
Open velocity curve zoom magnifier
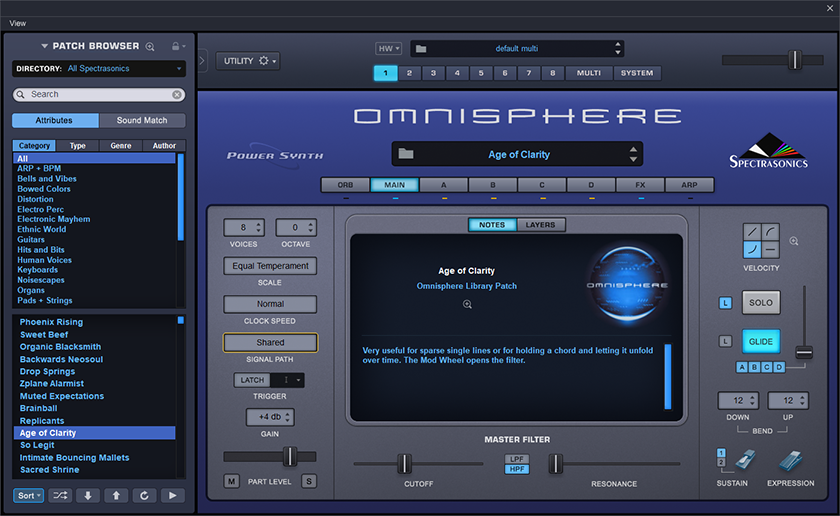click(x=794, y=241)
